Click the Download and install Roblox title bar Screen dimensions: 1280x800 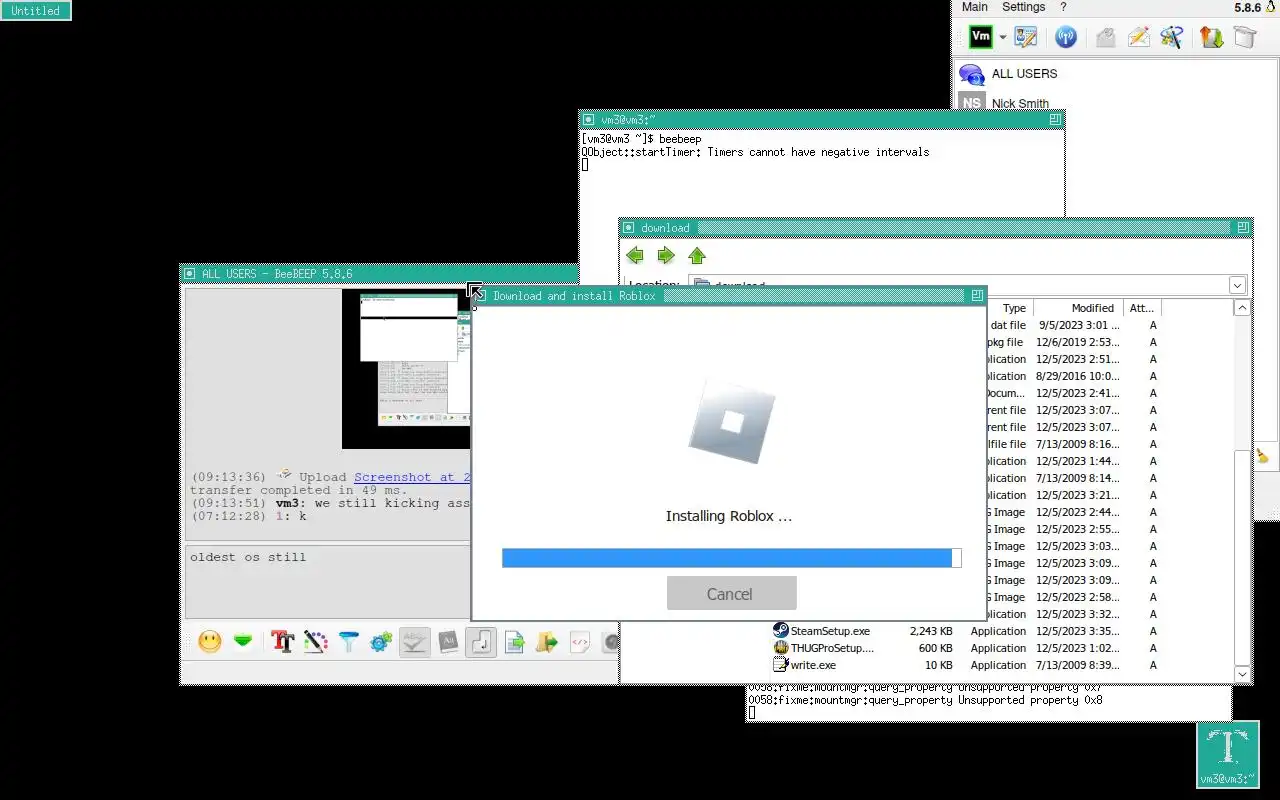pos(729,295)
